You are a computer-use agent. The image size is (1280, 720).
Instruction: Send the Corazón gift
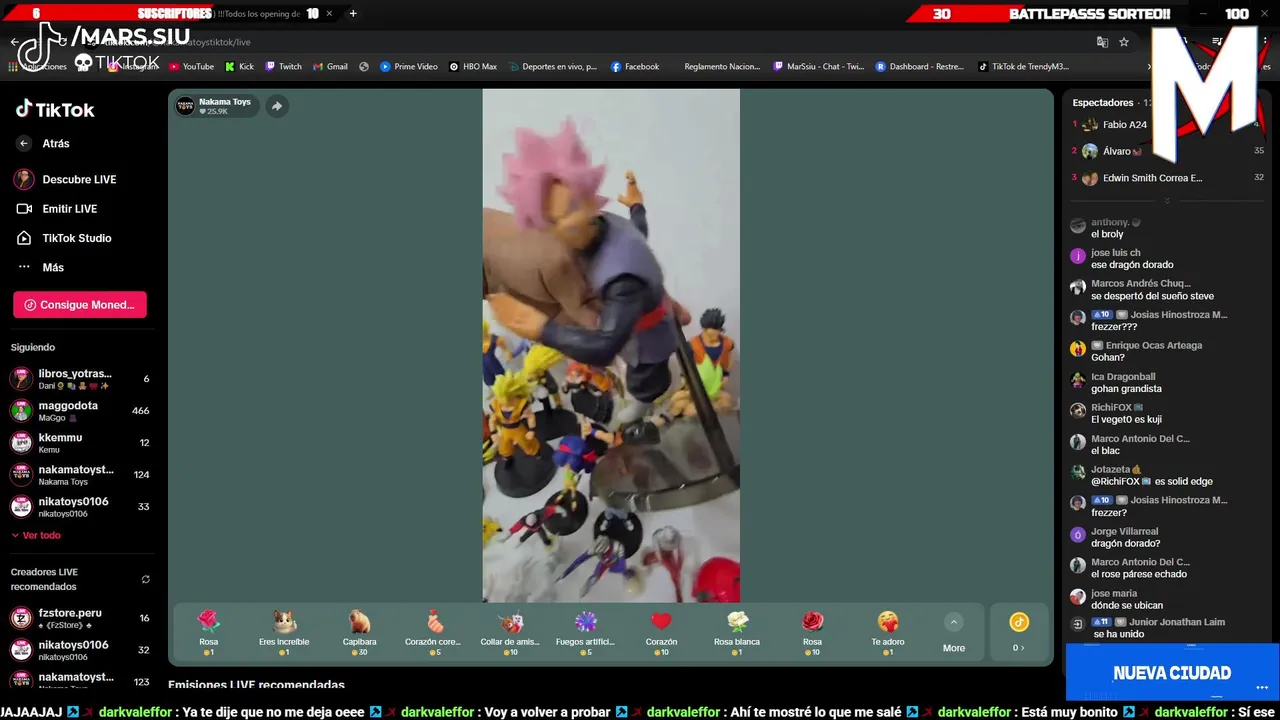(x=661, y=632)
